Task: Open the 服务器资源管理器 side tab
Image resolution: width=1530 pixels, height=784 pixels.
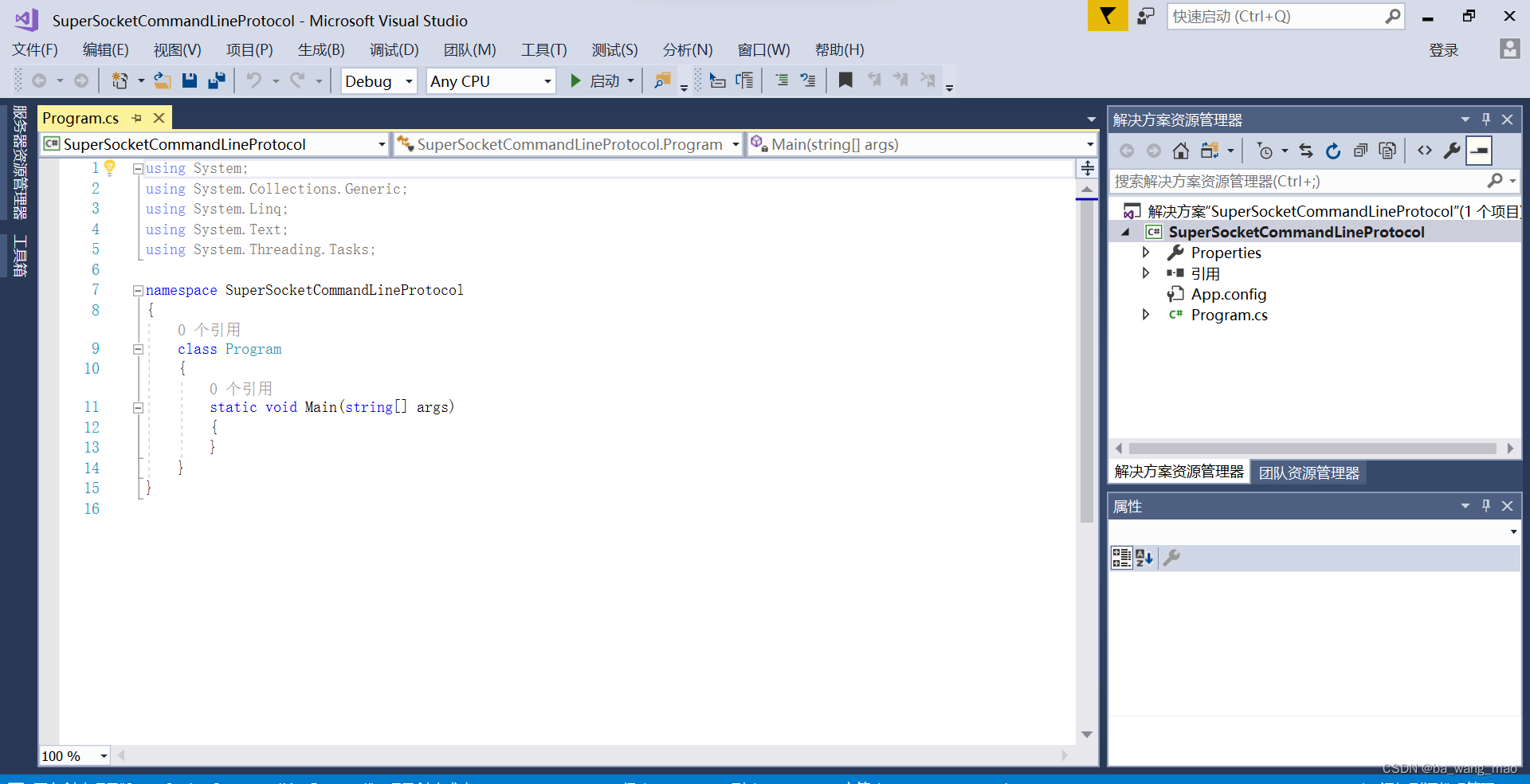Action: (20, 162)
